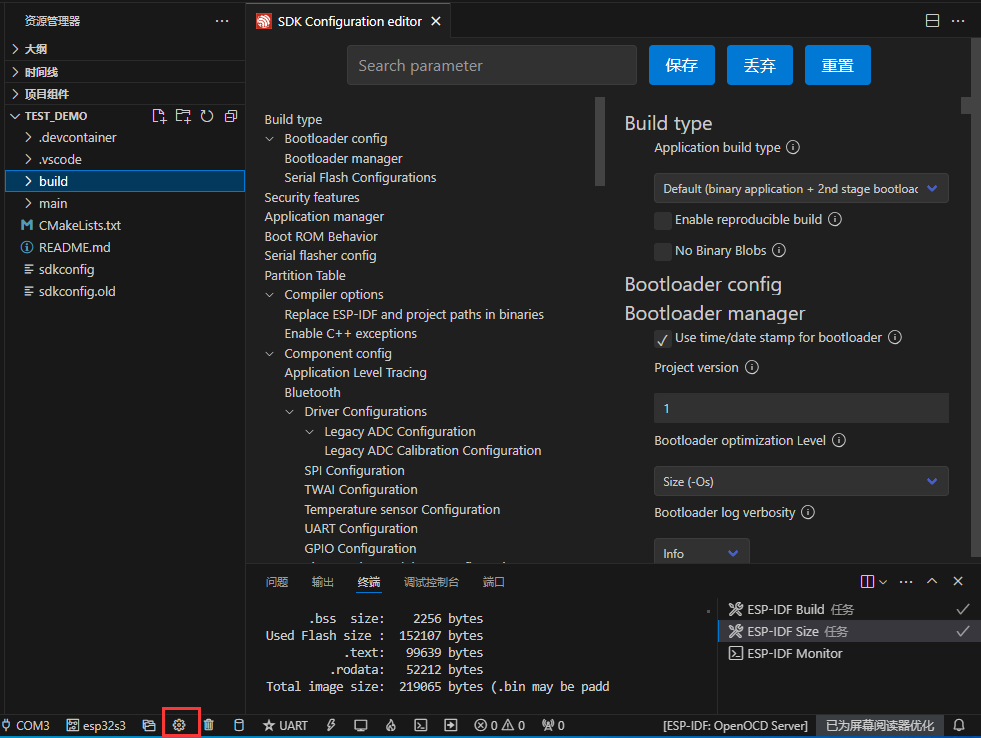
Task: Open notifications bell in status bar
Action: tap(959, 725)
